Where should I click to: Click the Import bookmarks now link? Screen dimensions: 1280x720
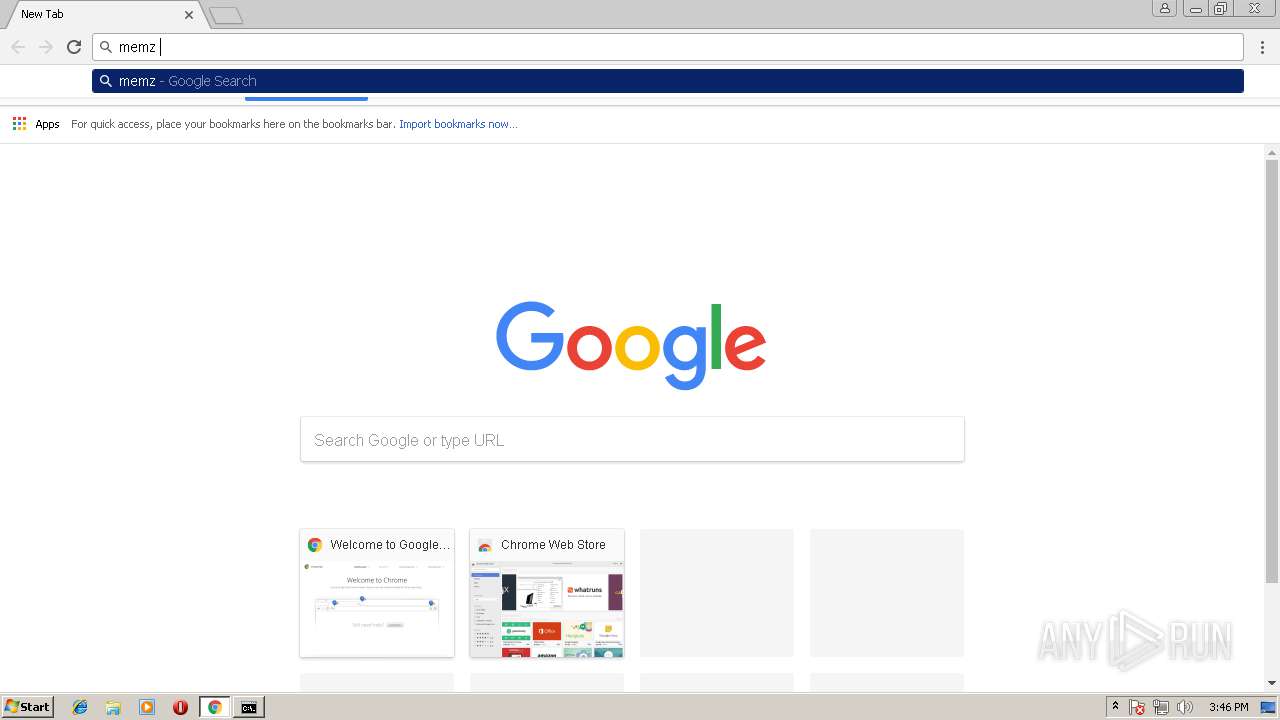click(458, 124)
